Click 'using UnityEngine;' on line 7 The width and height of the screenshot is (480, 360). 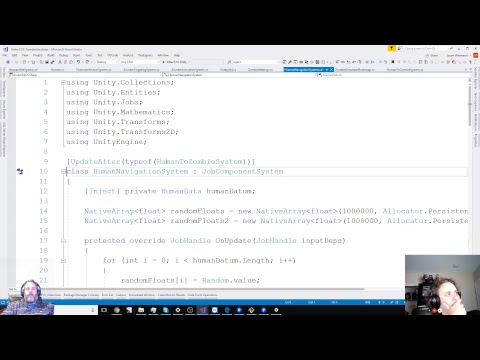(x=106, y=142)
